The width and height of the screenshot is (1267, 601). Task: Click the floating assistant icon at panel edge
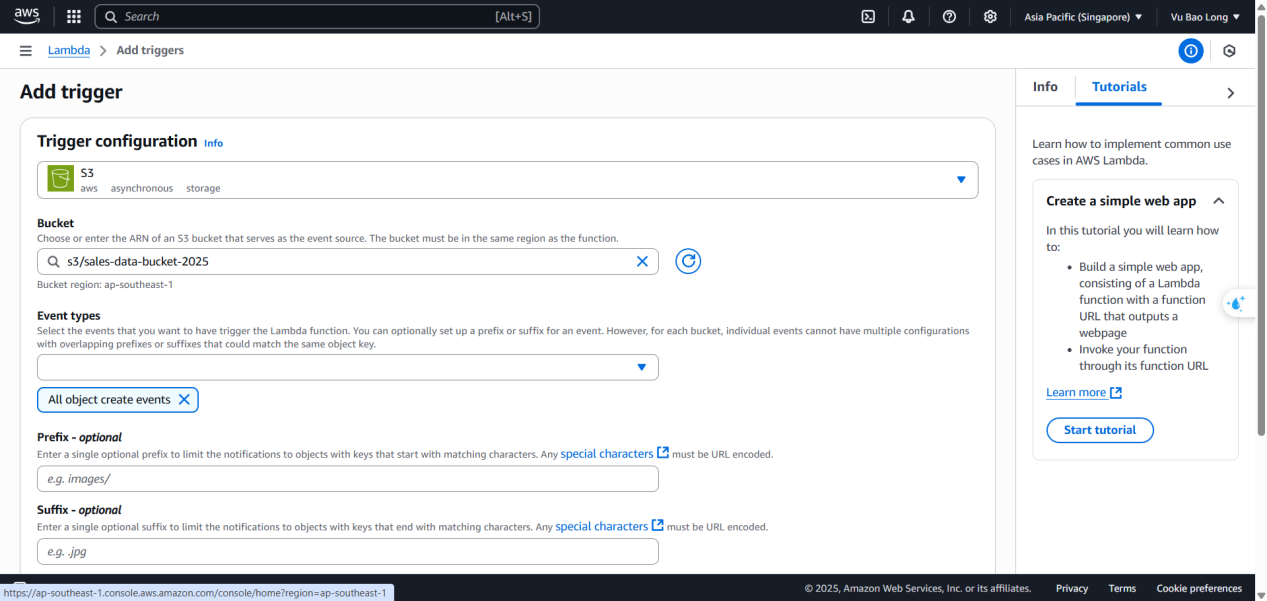[x=1238, y=303]
